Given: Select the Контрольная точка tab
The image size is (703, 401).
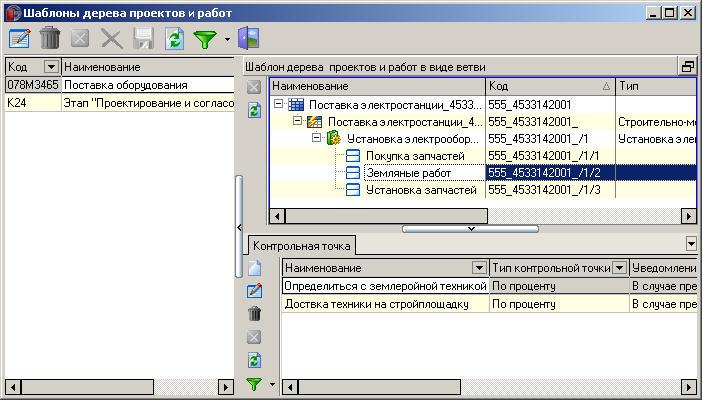Looking at the screenshot, I should (301, 246).
